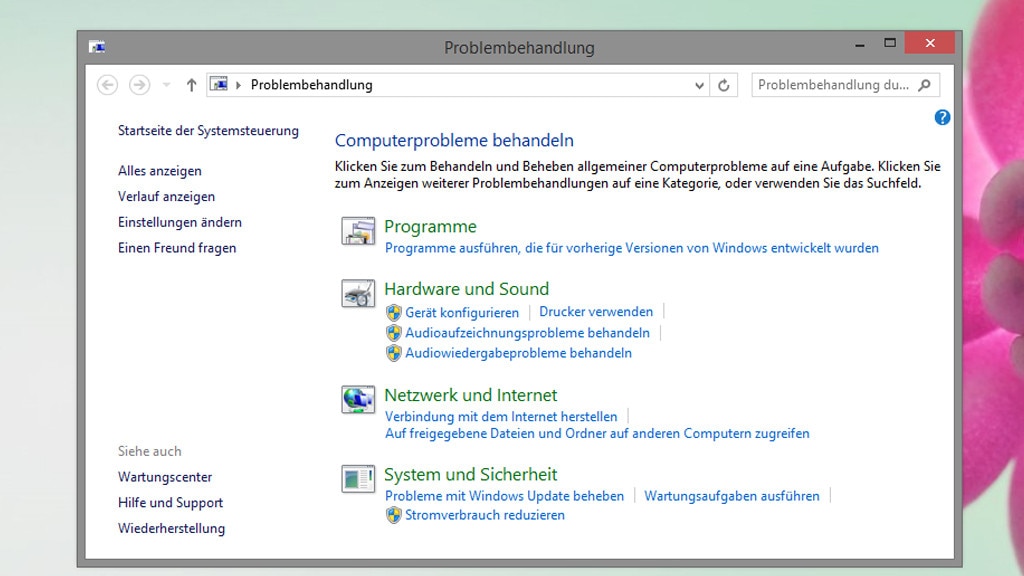
Task: Open the Hardware und Sound heading
Action: tap(466, 289)
